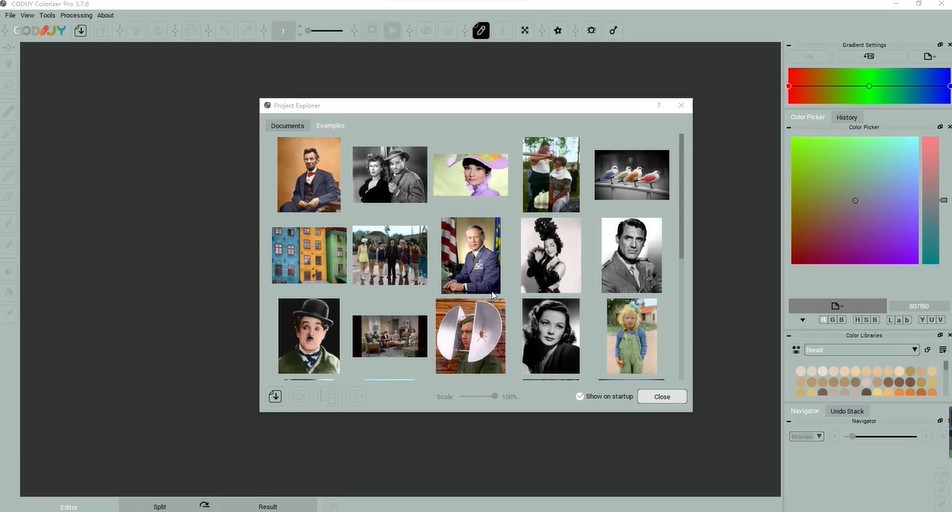Open the Bread color library dropdown
The height and width of the screenshot is (512, 952).
tap(861, 350)
